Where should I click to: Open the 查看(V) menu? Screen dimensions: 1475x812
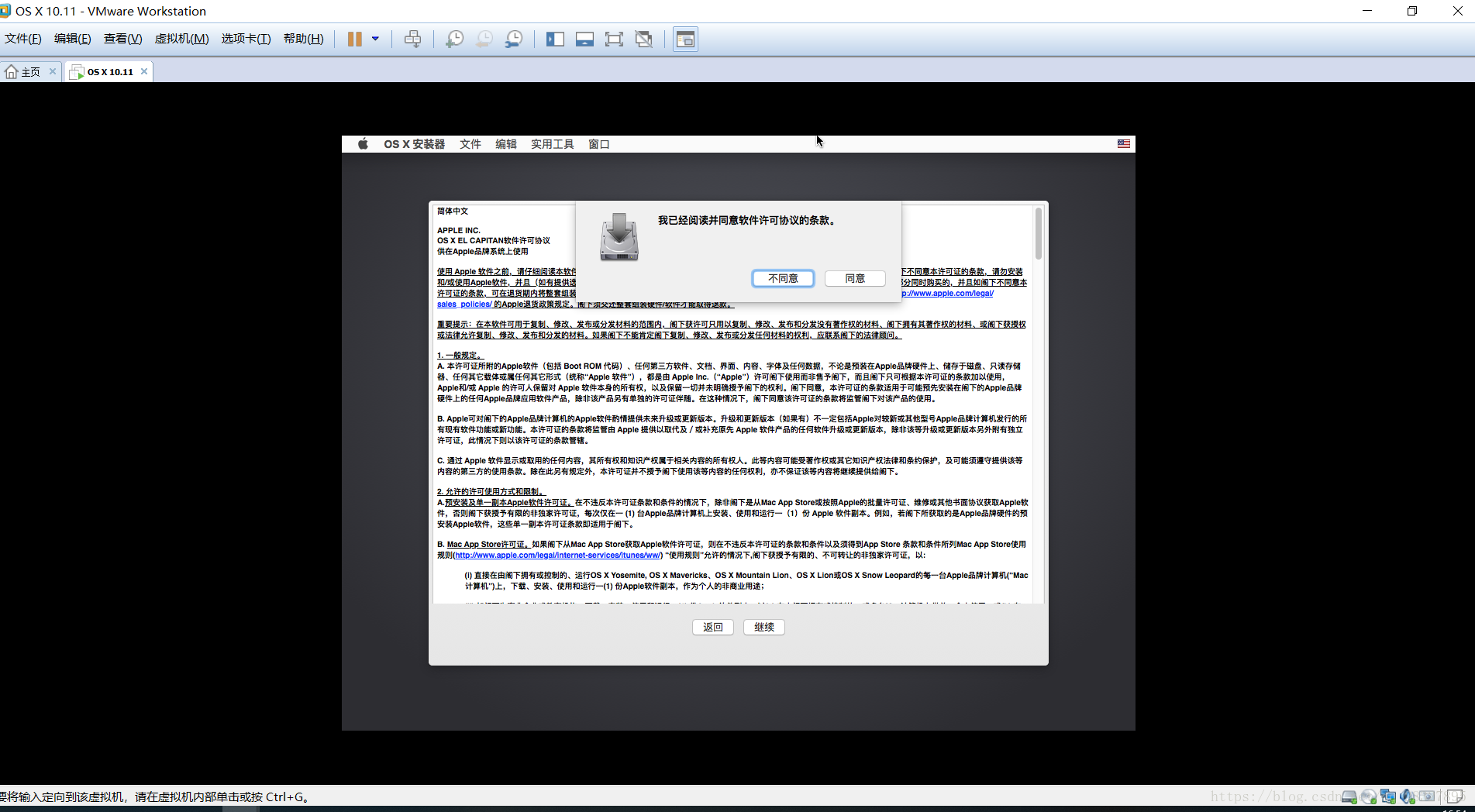coord(122,39)
